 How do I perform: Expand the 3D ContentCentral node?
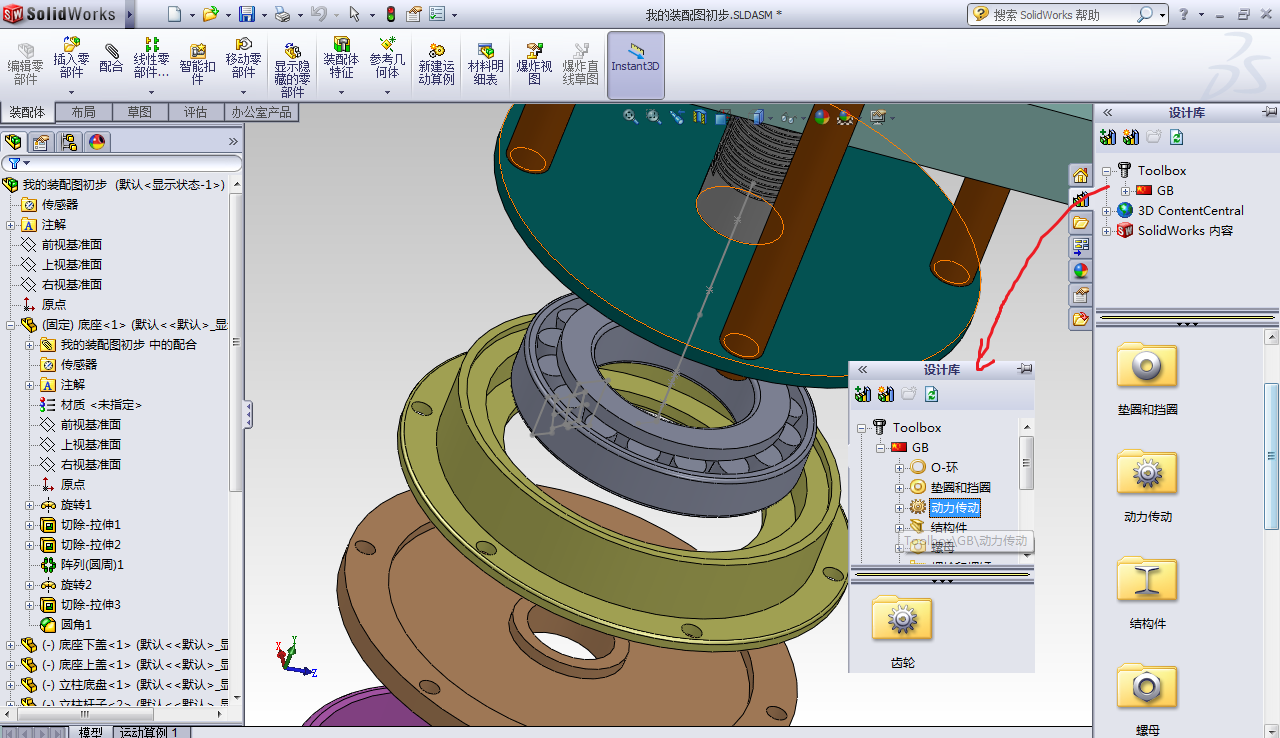point(1107,211)
